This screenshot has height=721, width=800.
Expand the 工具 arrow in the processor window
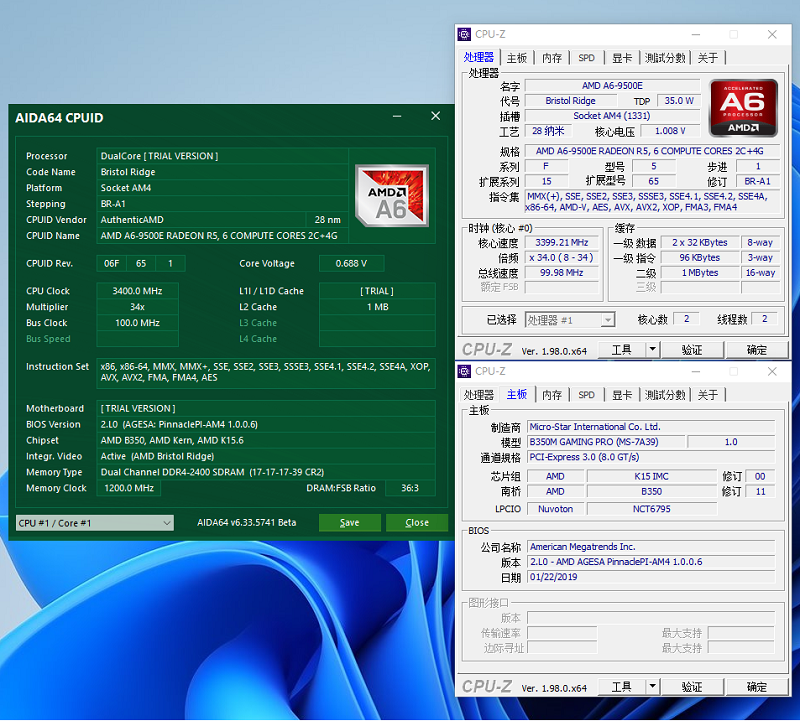tap(652, 350)
